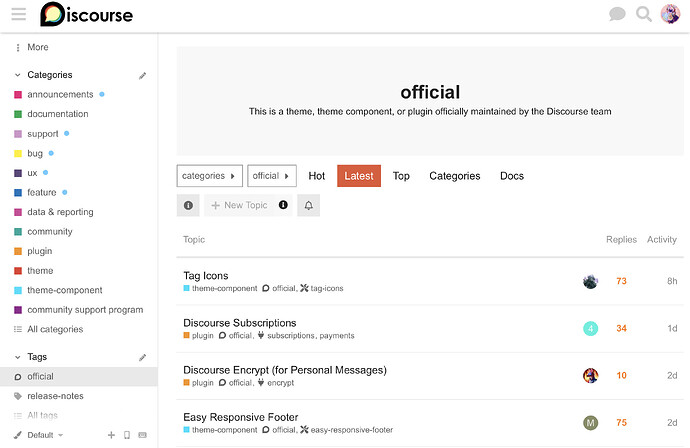Screen dimensions: 690x448
Task: Open the plugin category in sidebar
Action: [x=40, y=251]
